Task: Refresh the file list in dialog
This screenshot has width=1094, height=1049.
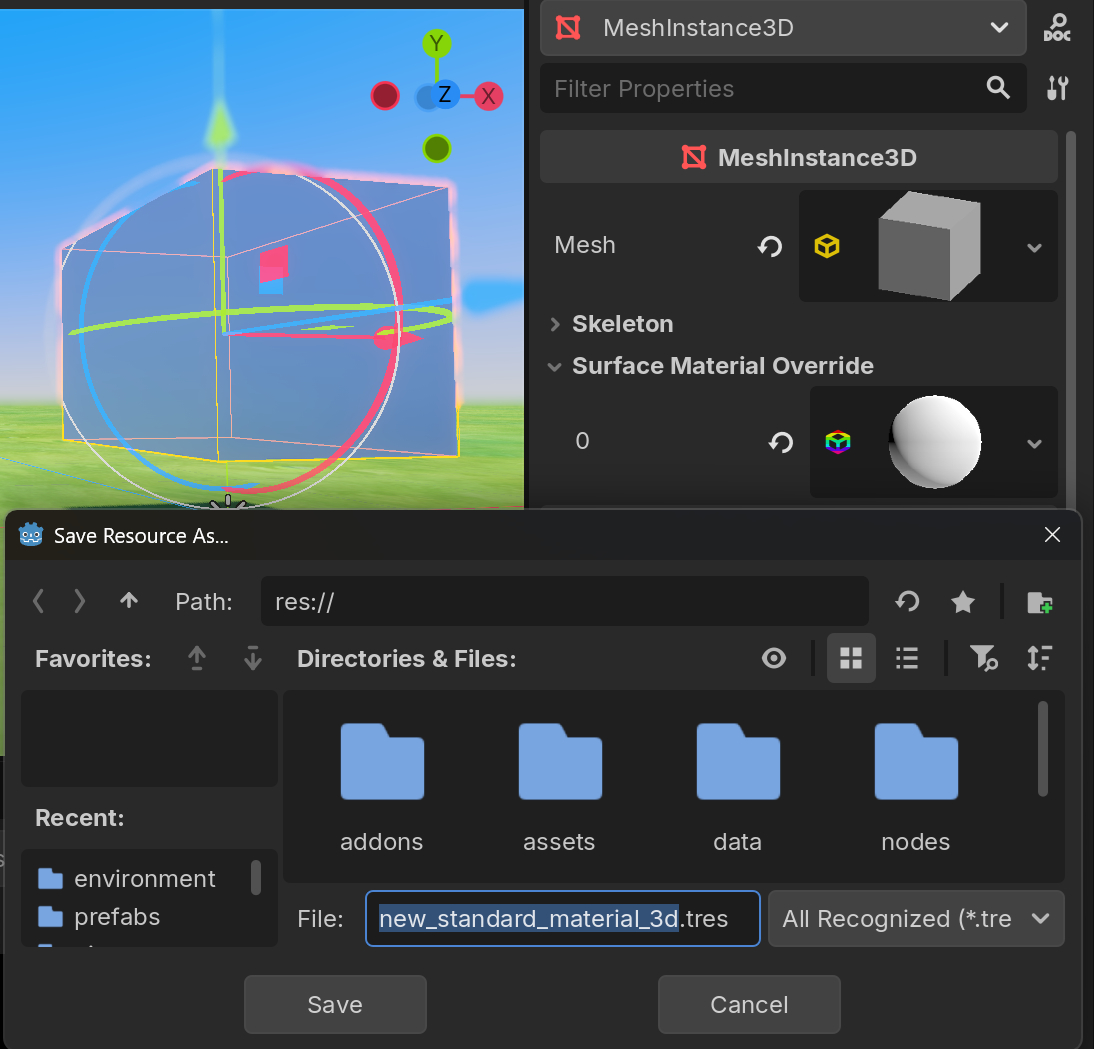Action: [x=907, y=601]
